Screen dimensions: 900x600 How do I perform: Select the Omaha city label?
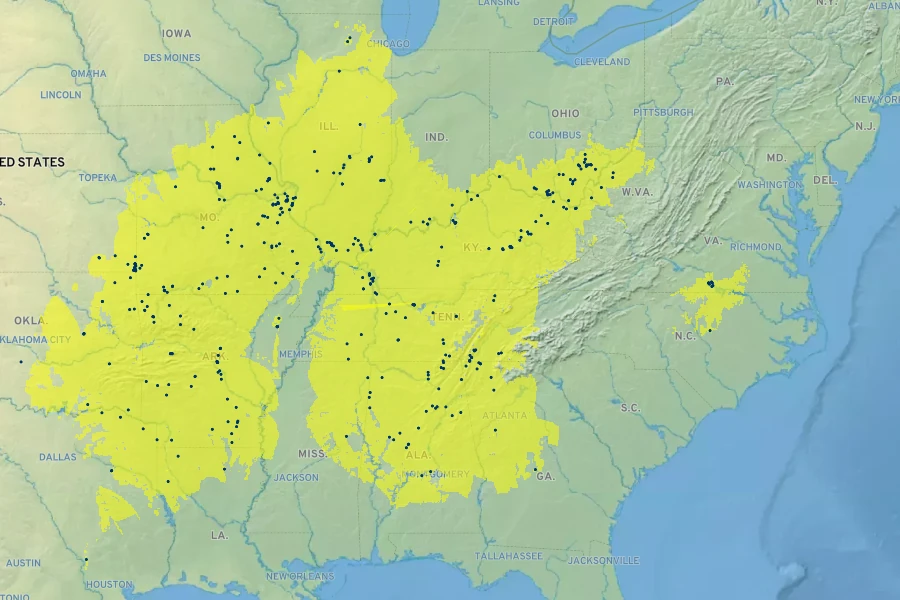[x=88, y=73]
